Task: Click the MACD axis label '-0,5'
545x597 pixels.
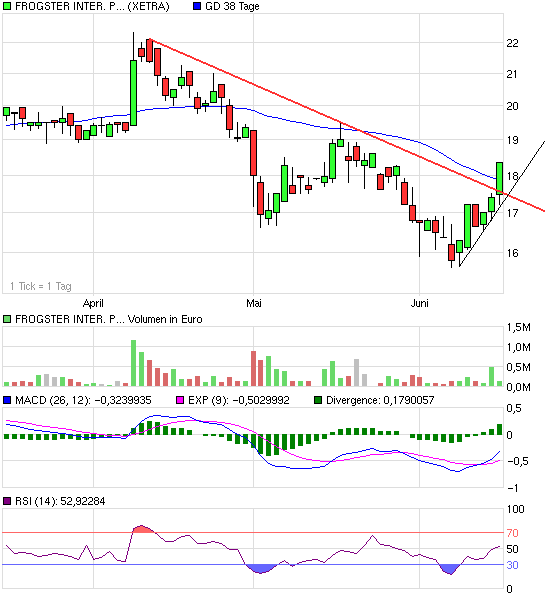Action: pyautogui.click(x=518, y=461)
